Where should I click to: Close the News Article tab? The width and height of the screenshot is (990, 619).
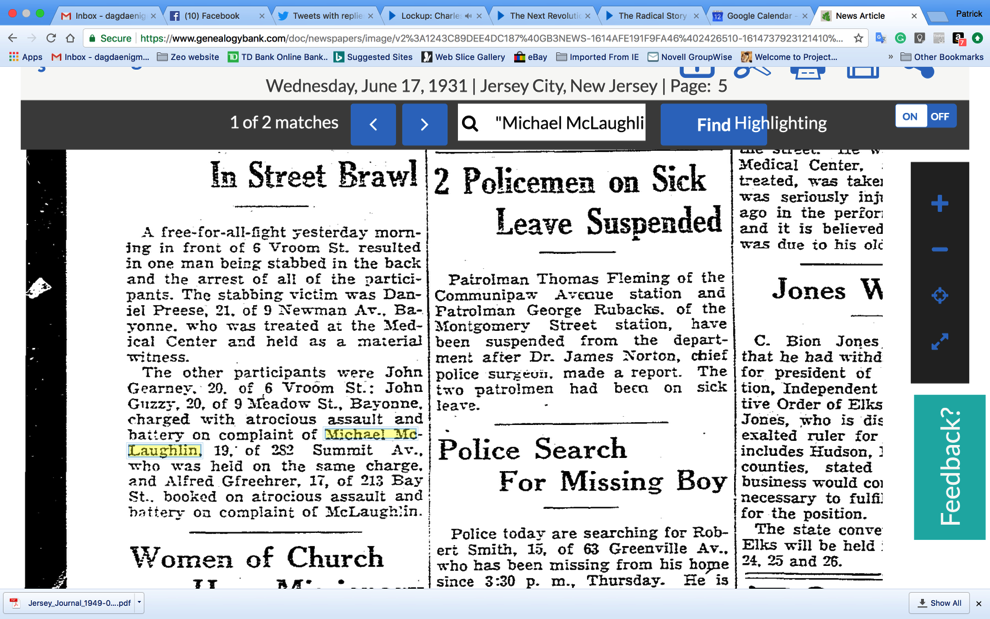click(914, 16)
